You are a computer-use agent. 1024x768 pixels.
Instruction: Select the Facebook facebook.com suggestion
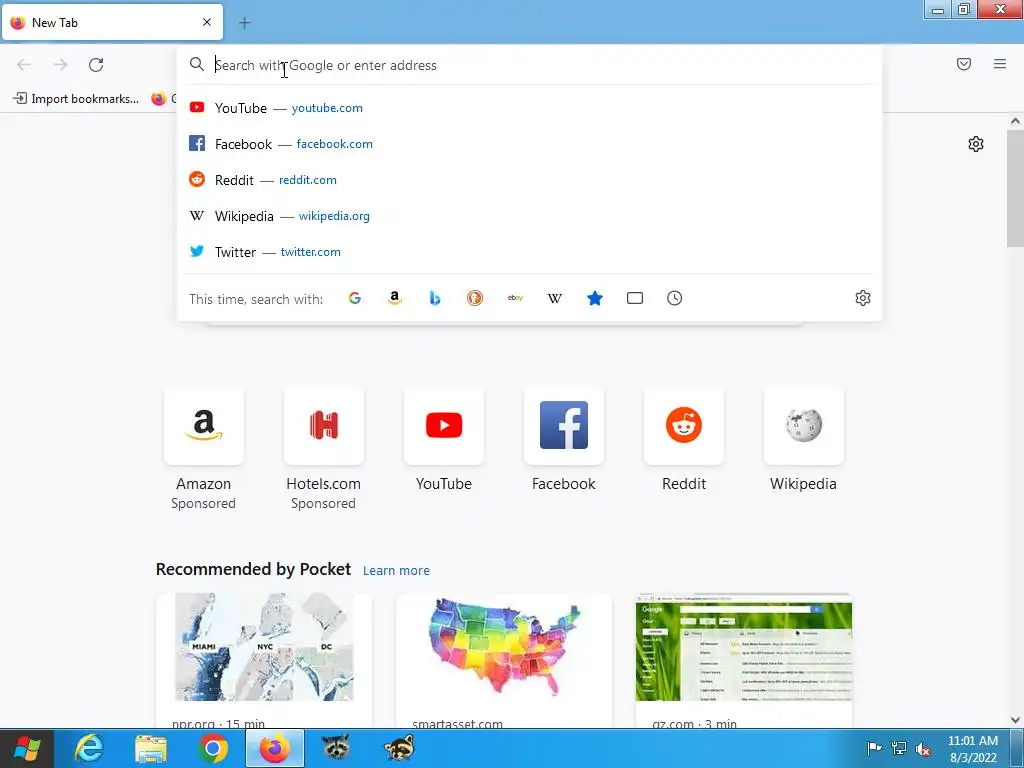529,144
